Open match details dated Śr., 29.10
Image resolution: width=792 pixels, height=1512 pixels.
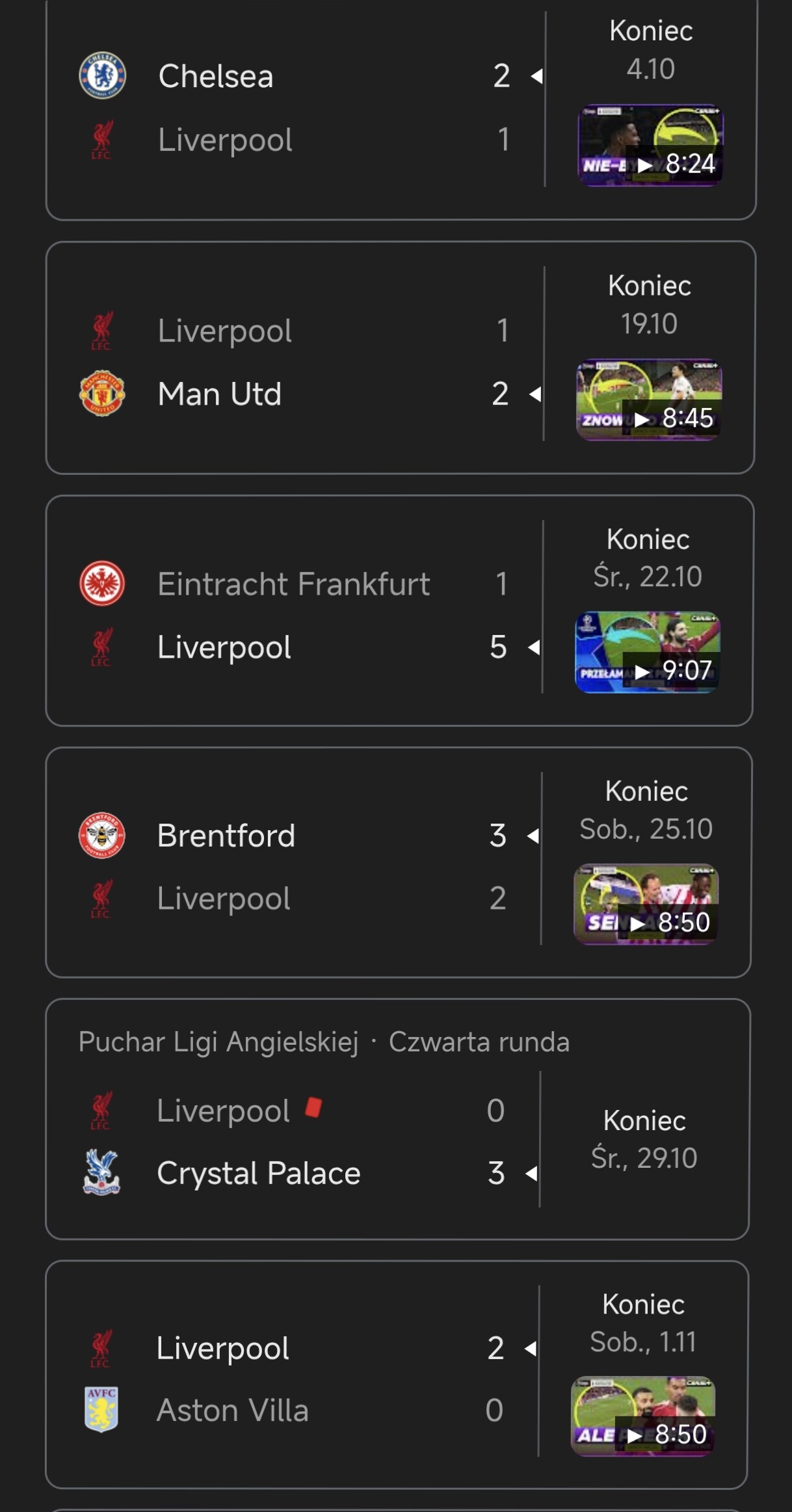tap(644, 1139)
